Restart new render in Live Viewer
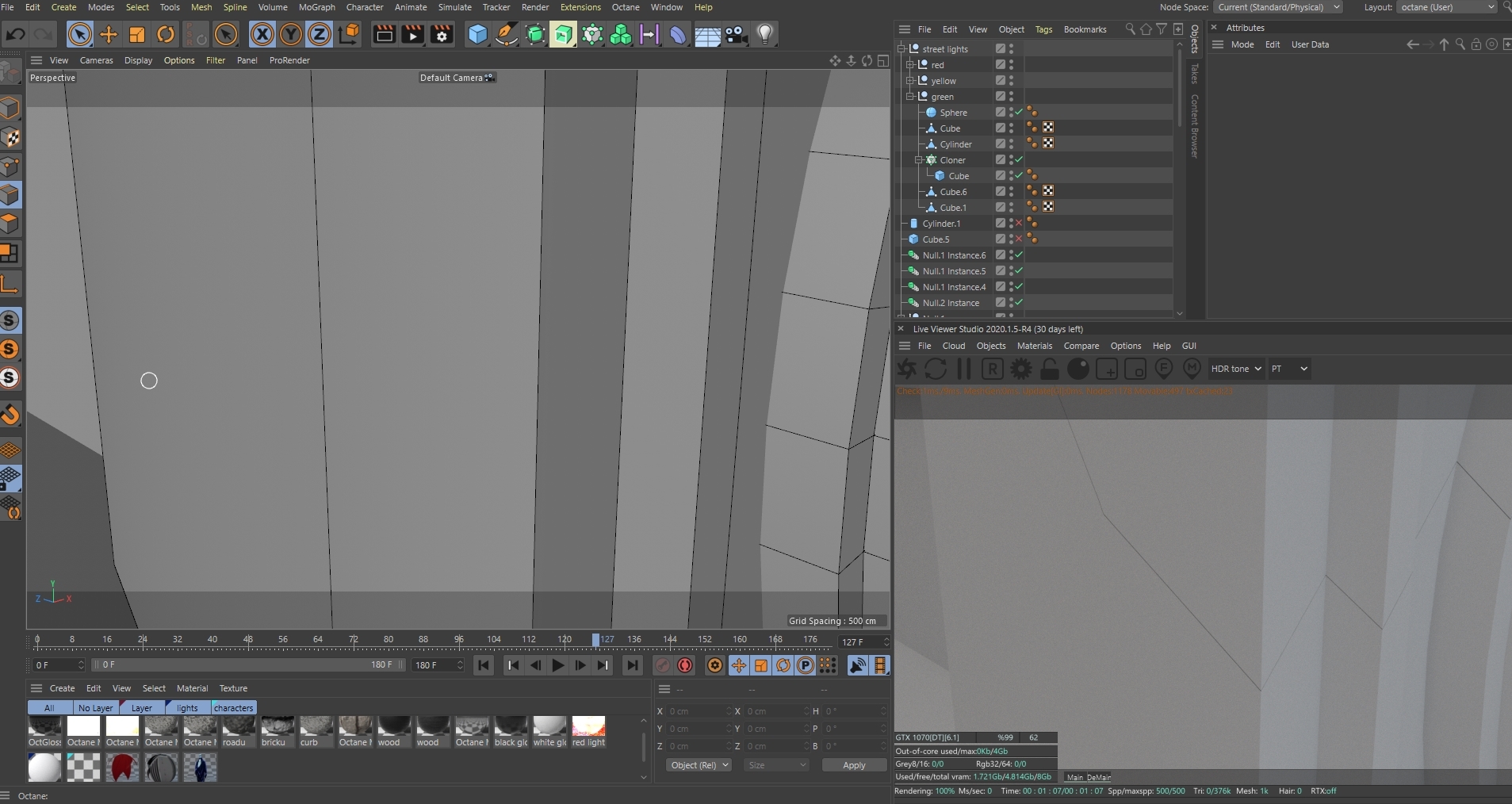 [936, 369]
